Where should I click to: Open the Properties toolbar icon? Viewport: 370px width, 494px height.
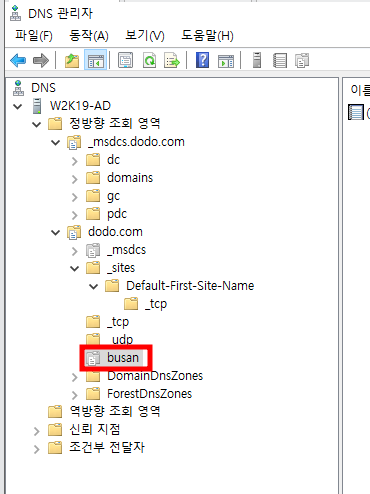click(x=125, y=60)
